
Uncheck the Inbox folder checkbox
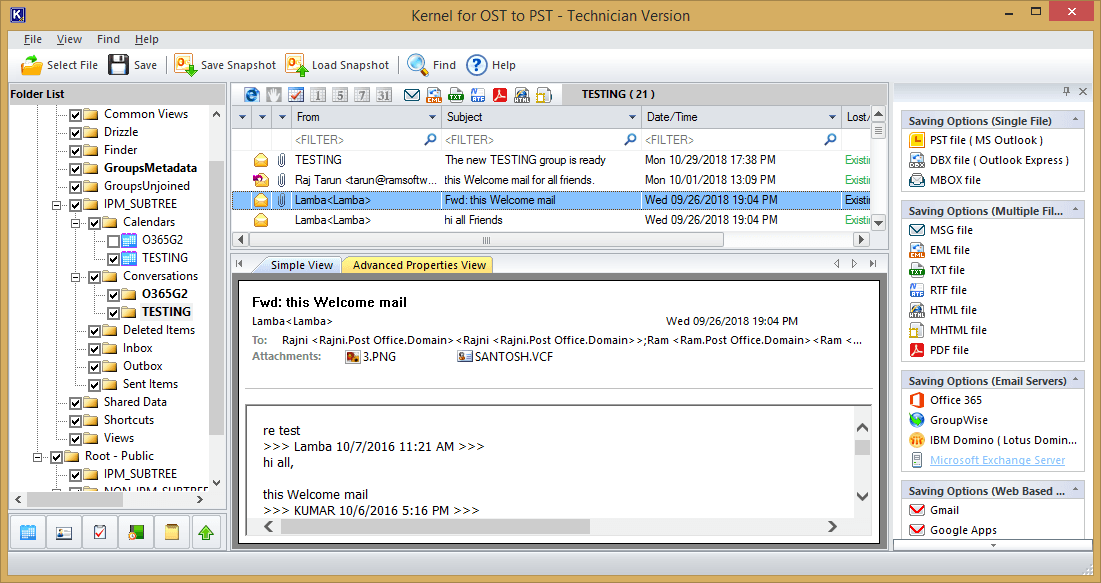pos(94,349)
